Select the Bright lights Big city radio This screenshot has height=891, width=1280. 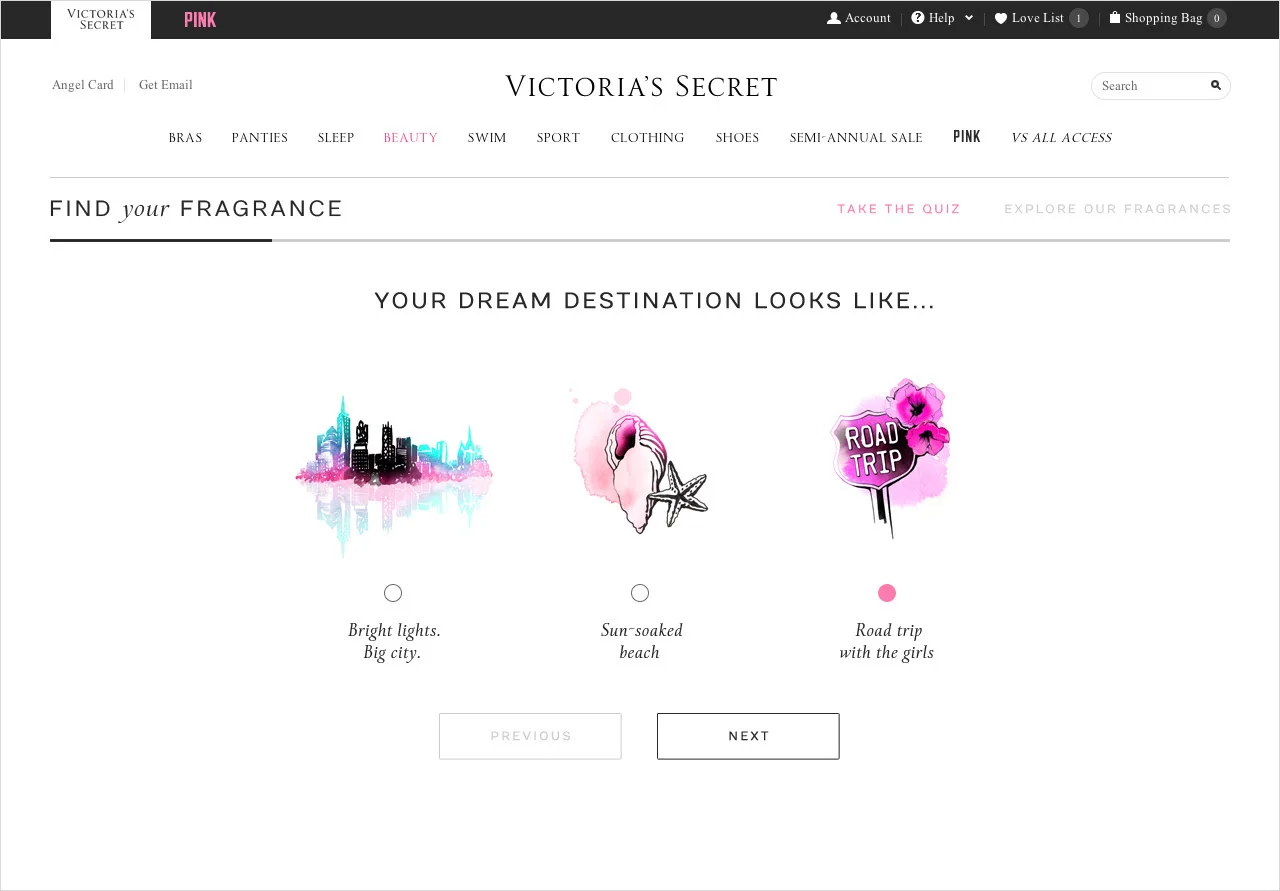pos(393,593)
